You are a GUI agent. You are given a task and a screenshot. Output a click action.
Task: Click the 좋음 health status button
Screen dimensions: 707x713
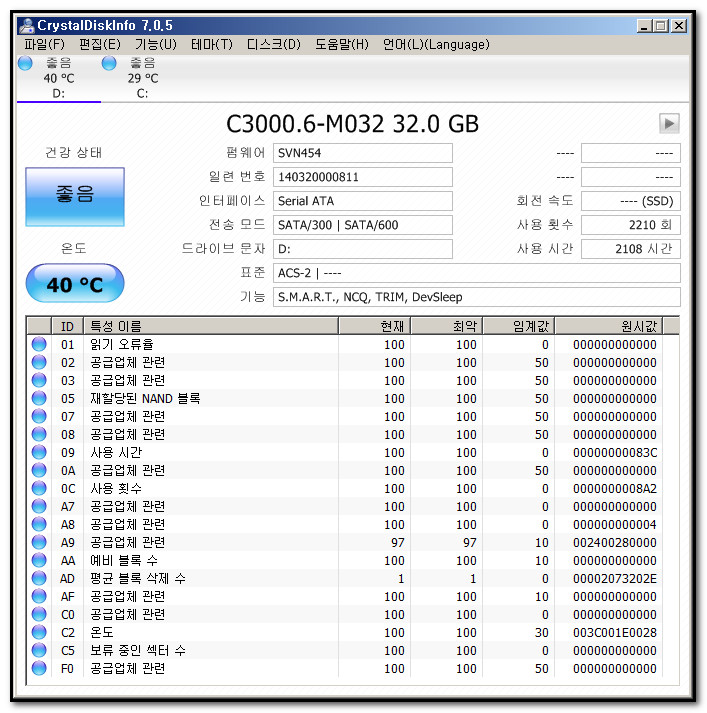coord(75,196)
